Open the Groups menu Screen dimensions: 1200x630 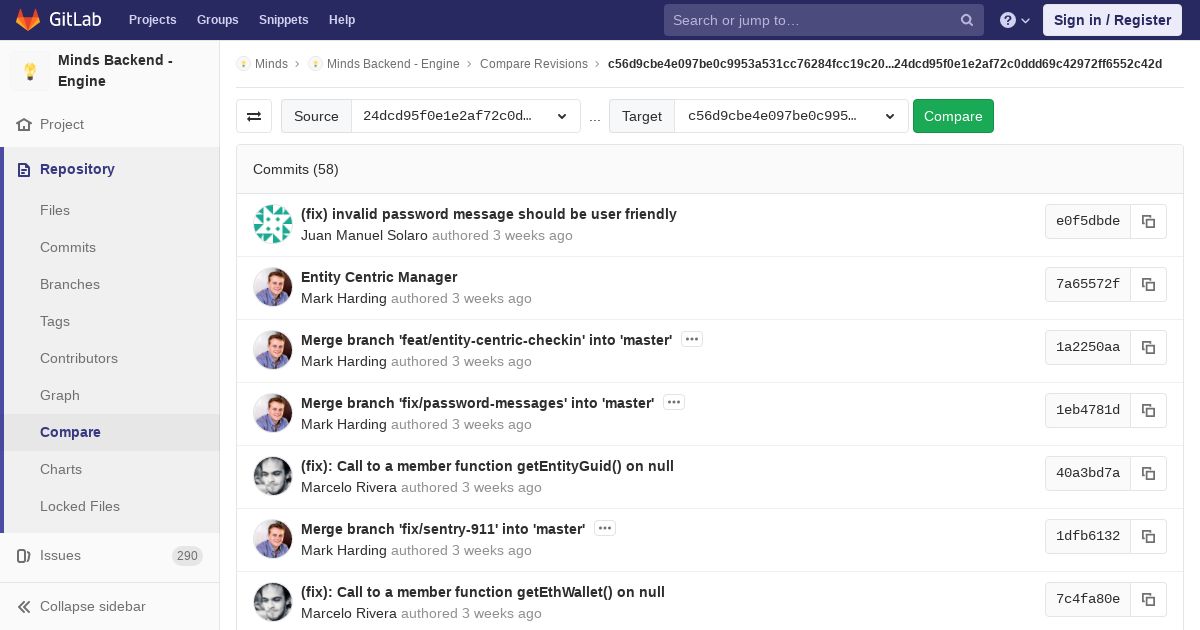pyautogui.click(x=217, y=20)
